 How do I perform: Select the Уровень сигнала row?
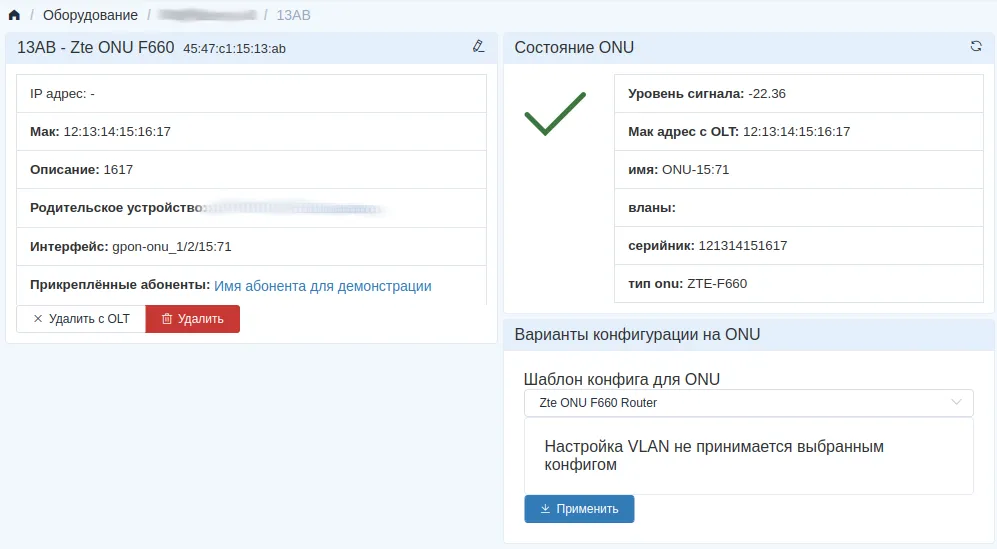tap(798, 94)
